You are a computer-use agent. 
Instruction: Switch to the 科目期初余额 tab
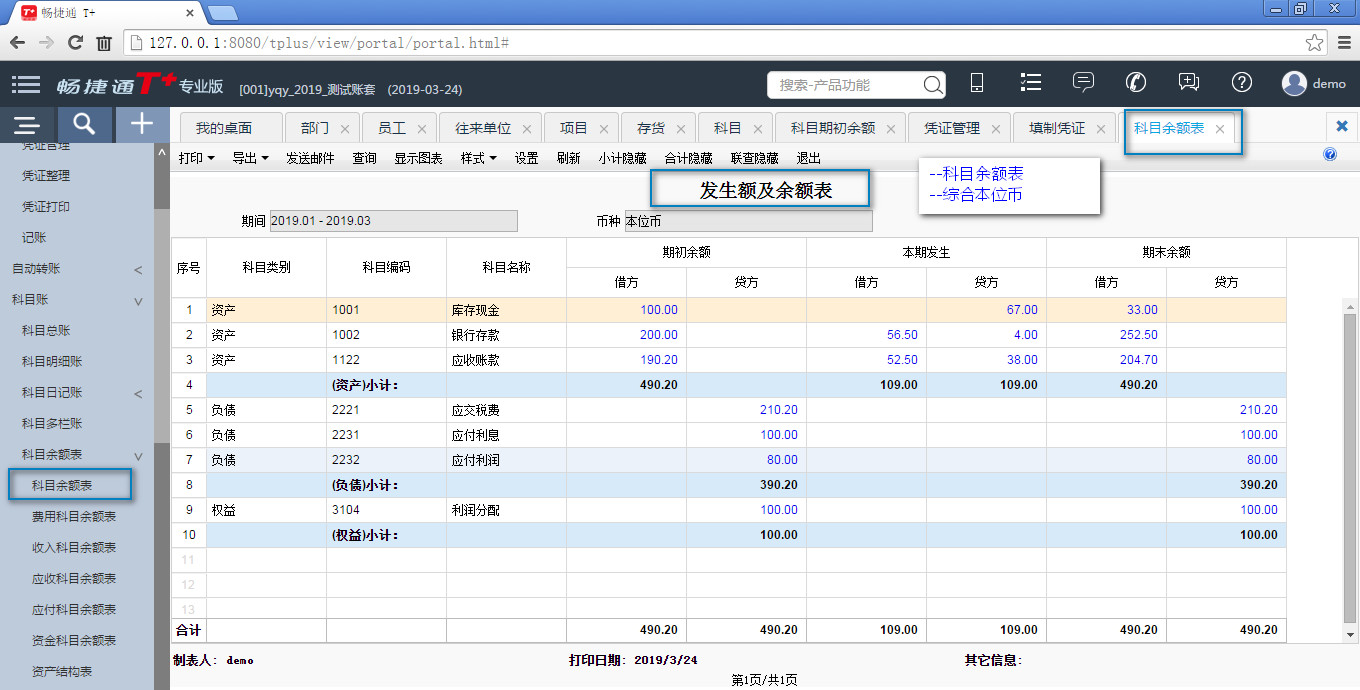(x=832, y=129)
